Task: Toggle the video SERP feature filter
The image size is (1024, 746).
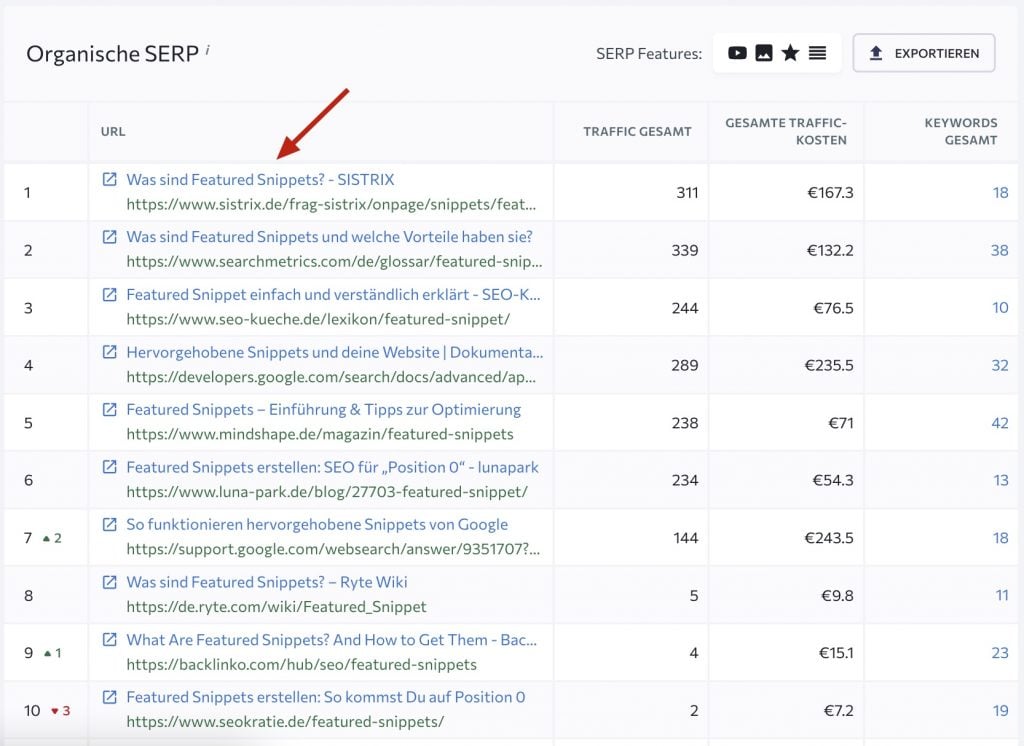Action: [x=737, y=52]
